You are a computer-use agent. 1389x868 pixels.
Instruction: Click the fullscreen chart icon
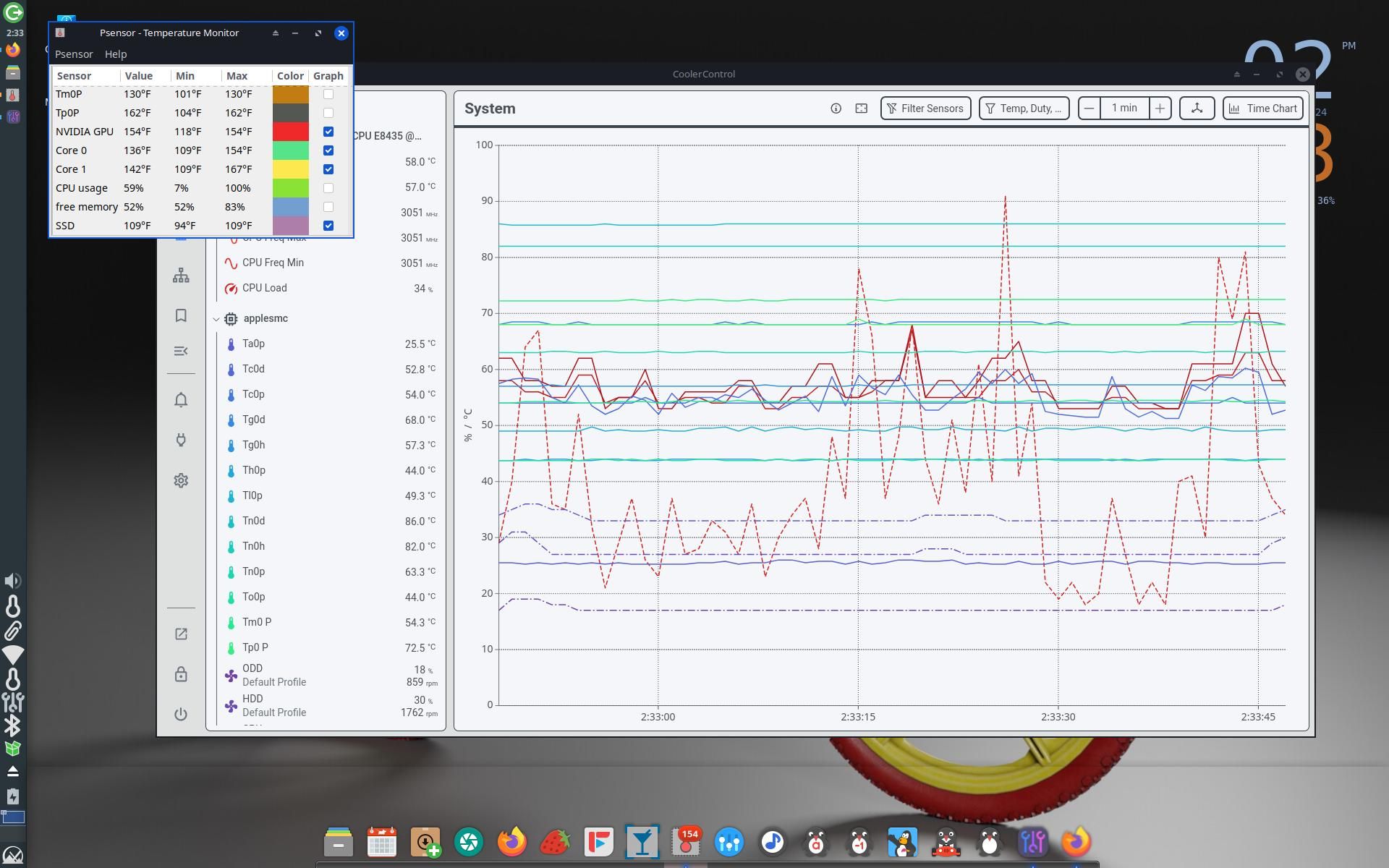click(861, 109)
